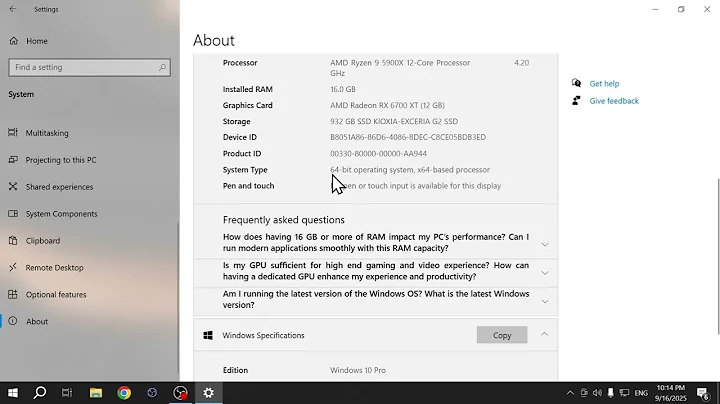Go to Clipboard settings
This screenshot has width=720, height=404.
[43, 241]
